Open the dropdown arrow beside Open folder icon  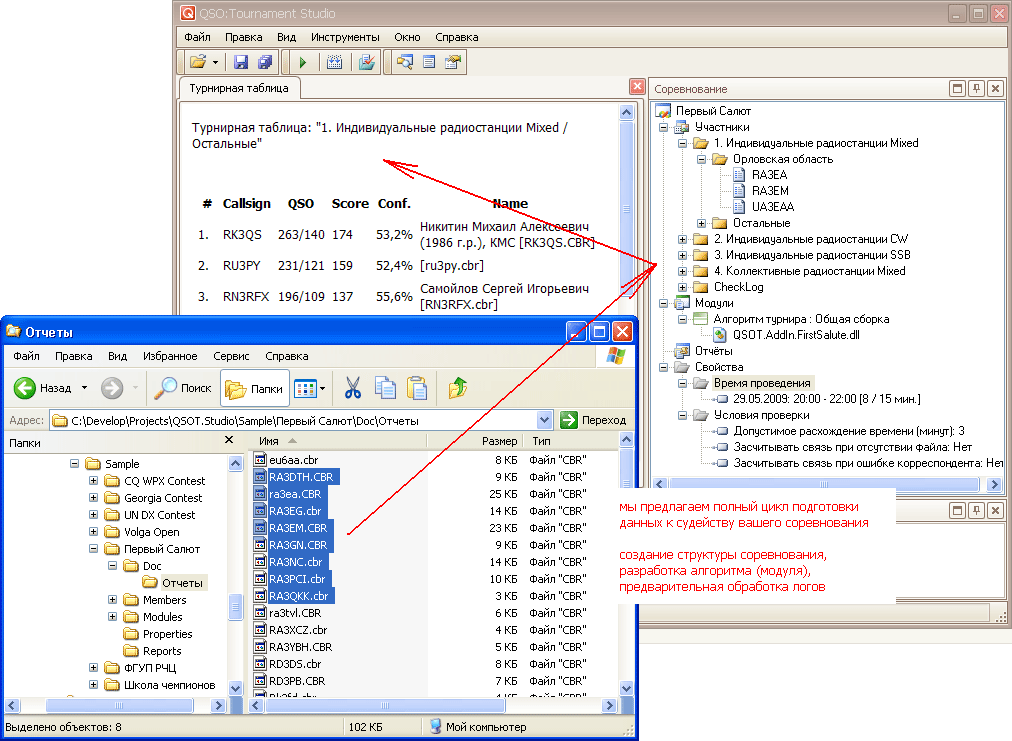coord(215,62)
